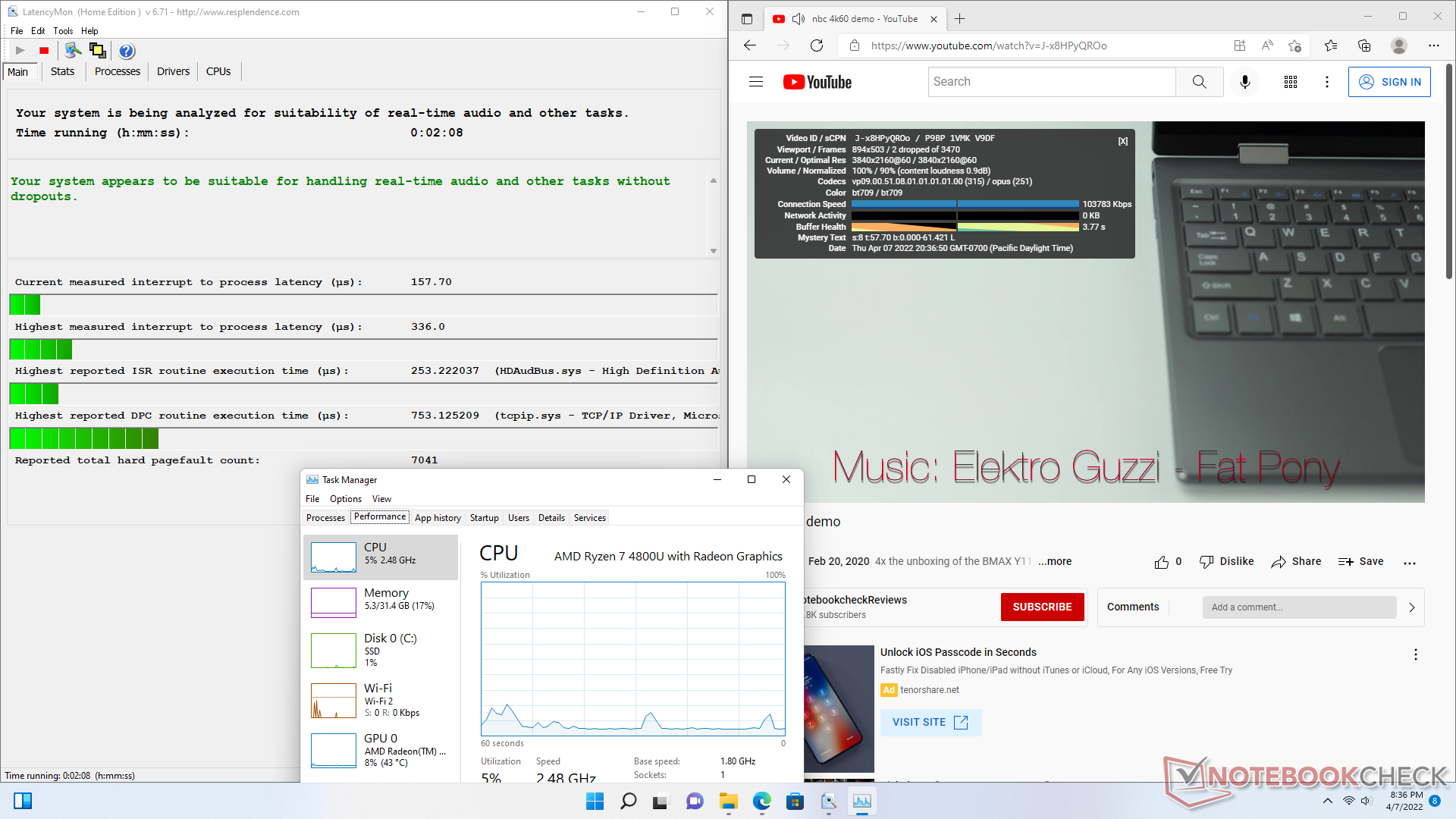Stop the LatencyMon monitor with red button
Image resolution: width=1456 pixels, height=819 pixels.
click(x=44, y=51)
